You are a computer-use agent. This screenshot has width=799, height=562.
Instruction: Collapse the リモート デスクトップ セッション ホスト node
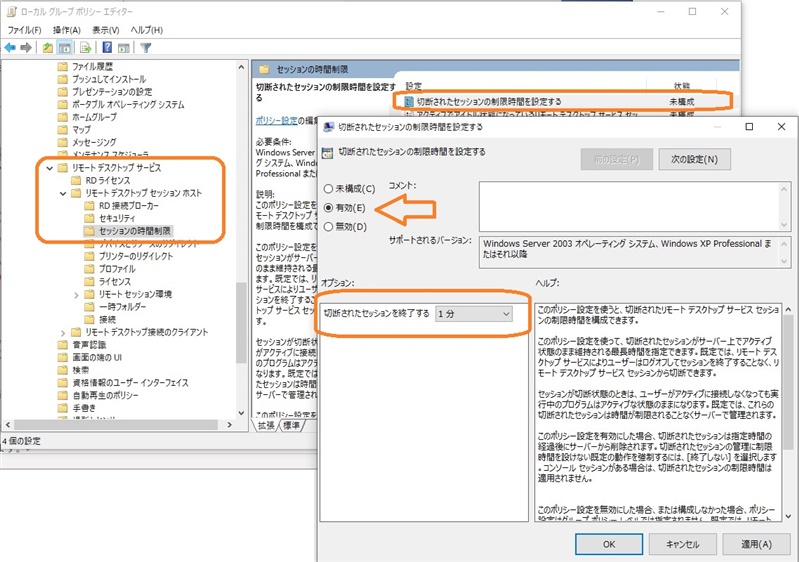click(63, 193)
